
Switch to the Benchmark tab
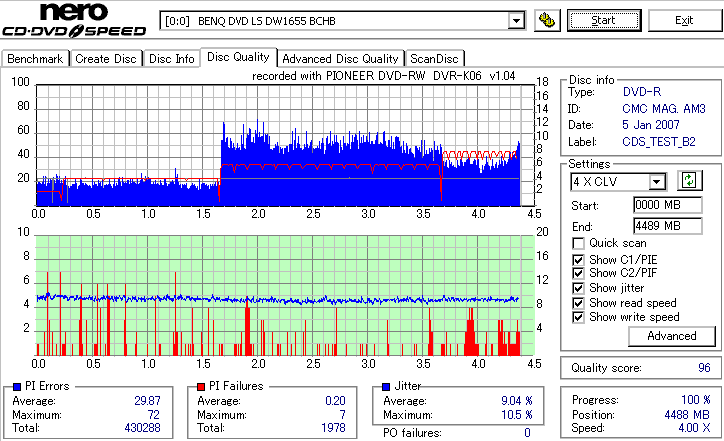(35, 59)
